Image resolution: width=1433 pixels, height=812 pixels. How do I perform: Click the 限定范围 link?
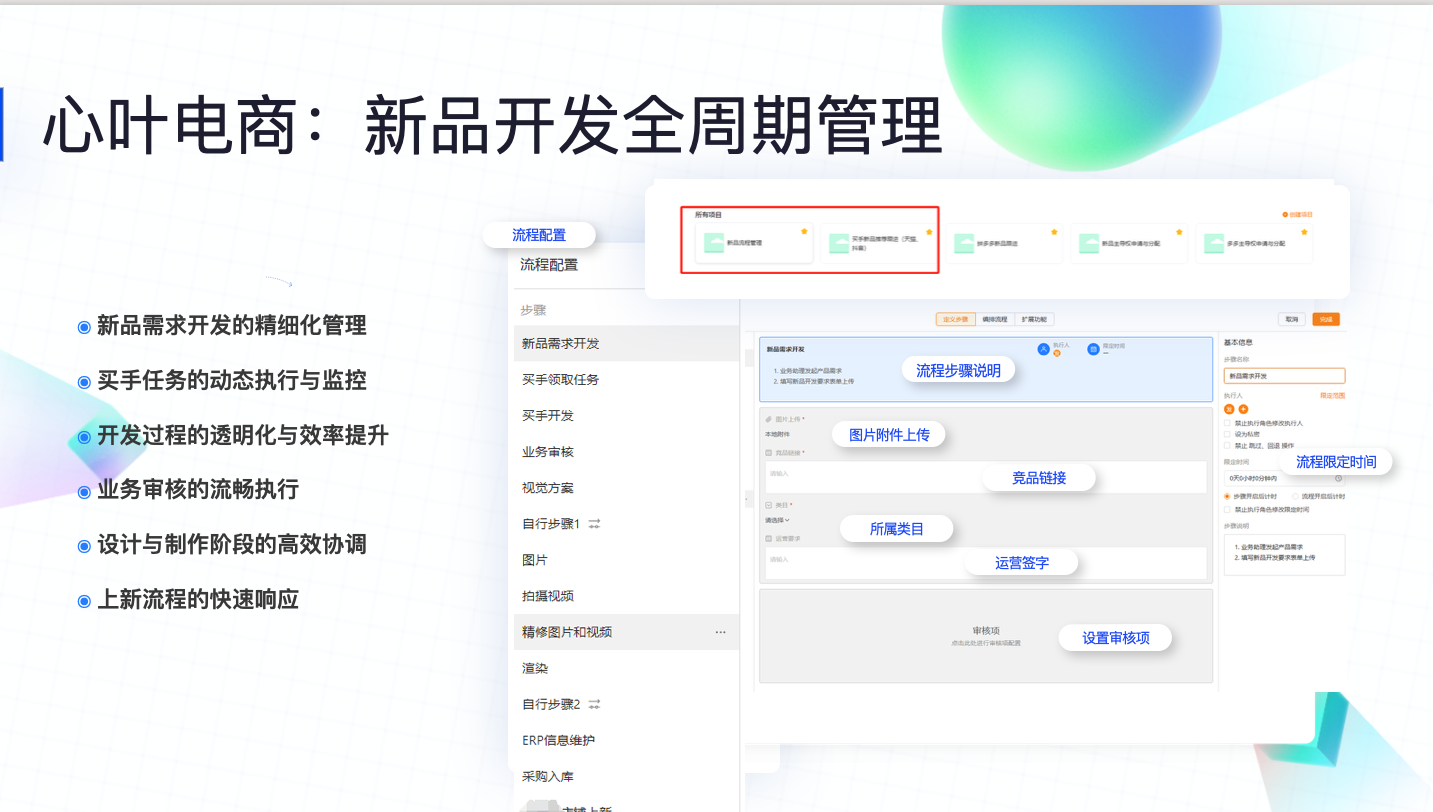pyautogui.click(x=1332, y=396)
